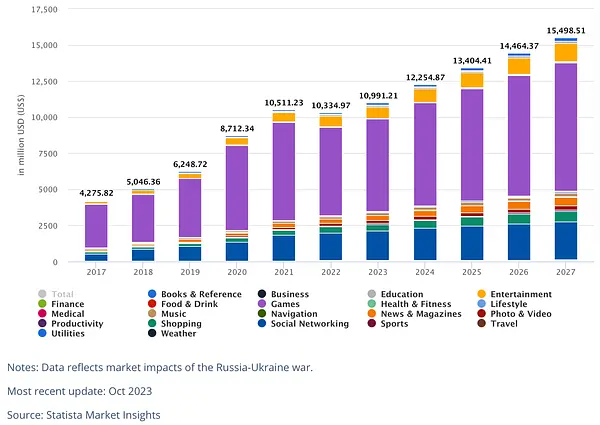The width and height of the screenshot is (600, 425).
Task: Click the Social Networking legend dot
Action: [x=262, y=324]
